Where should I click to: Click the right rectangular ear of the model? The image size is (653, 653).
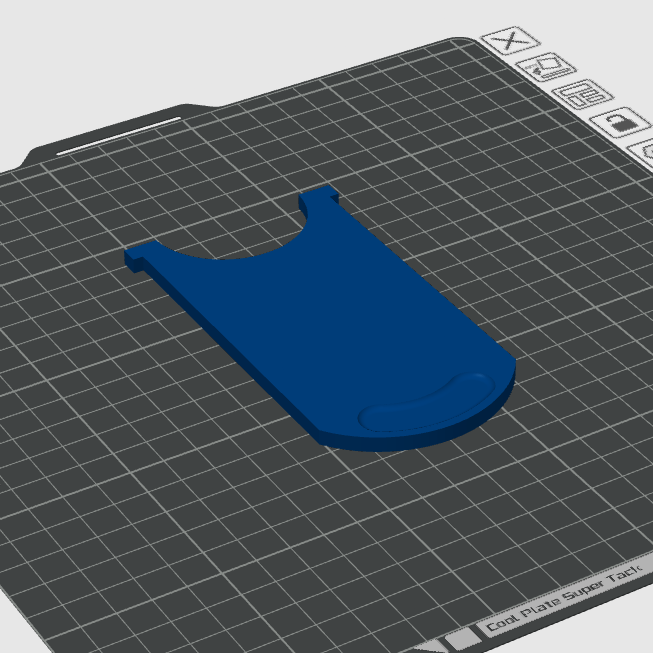tap(322, 199)
